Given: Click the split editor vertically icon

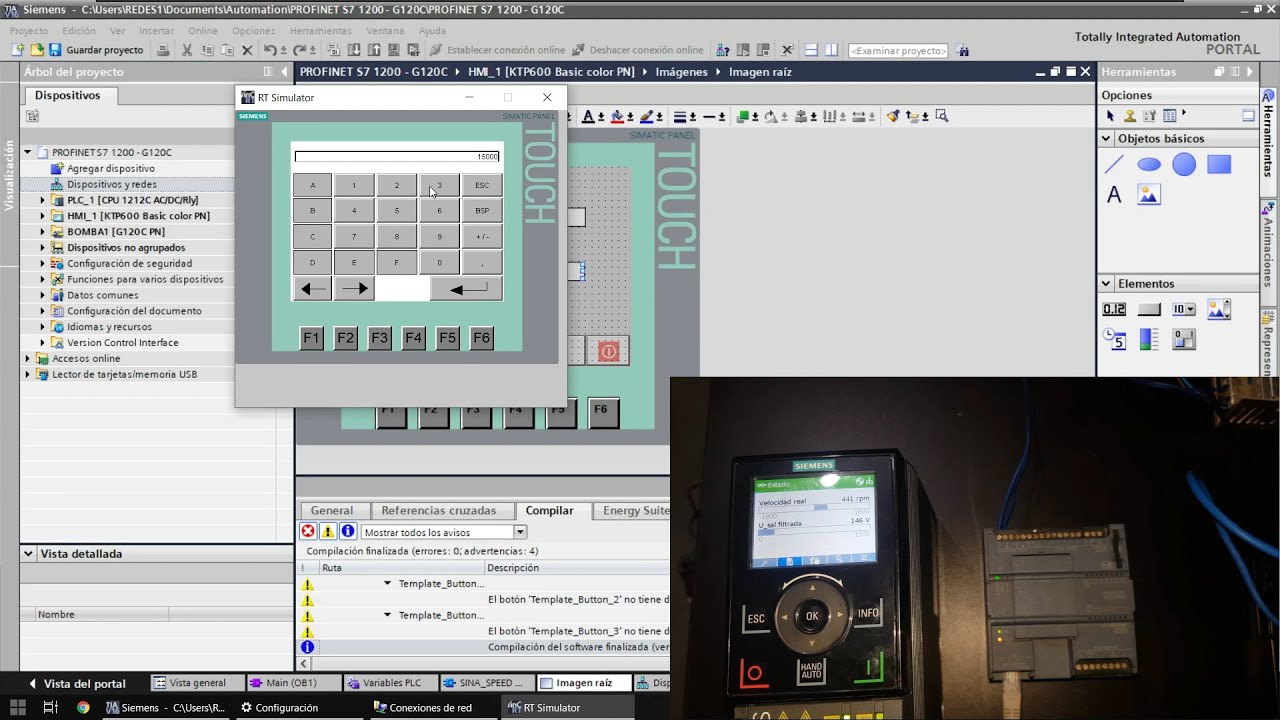Looking at the screenshot, I should click(x=832, y=50).
